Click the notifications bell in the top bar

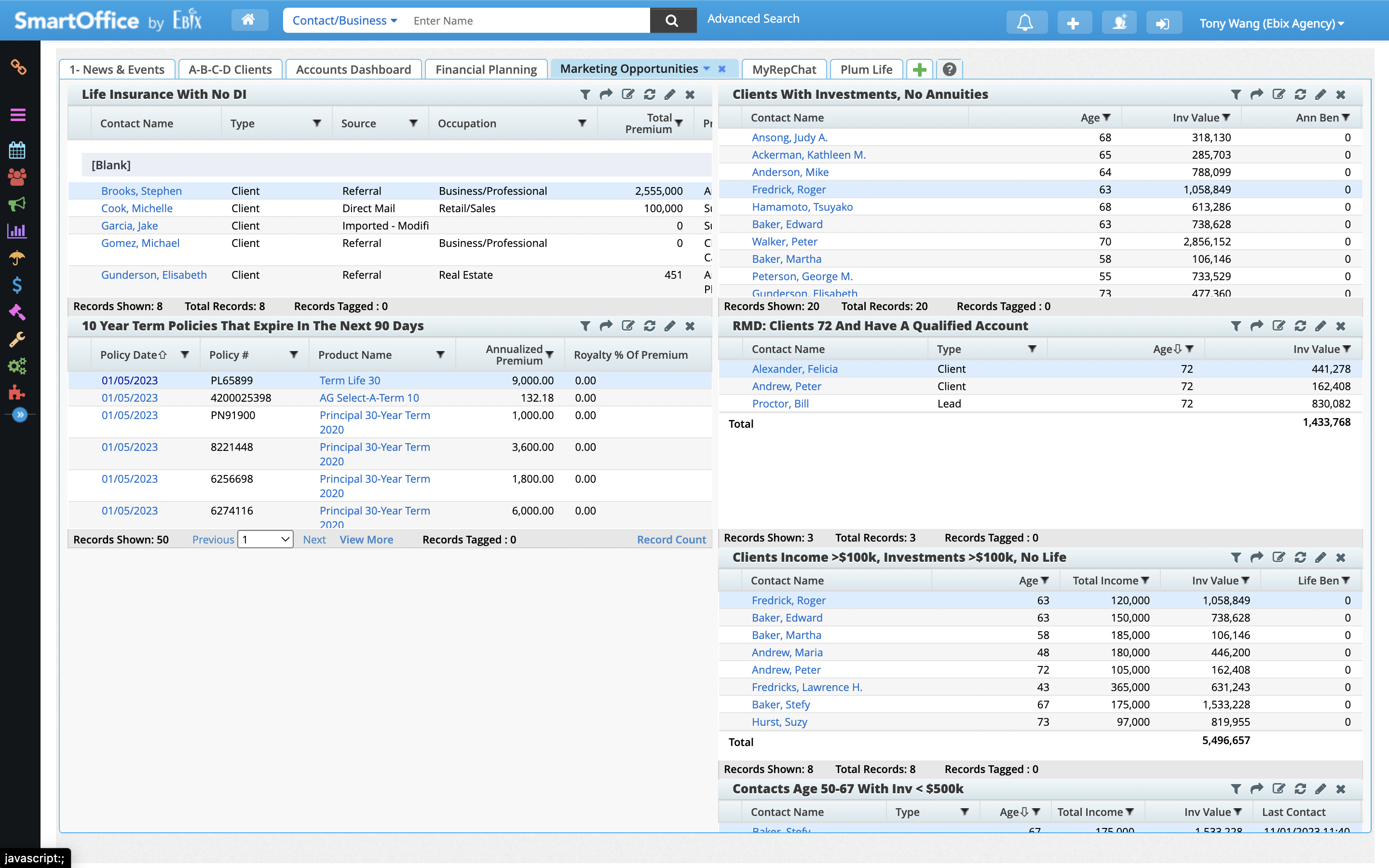coord(1027,22)
